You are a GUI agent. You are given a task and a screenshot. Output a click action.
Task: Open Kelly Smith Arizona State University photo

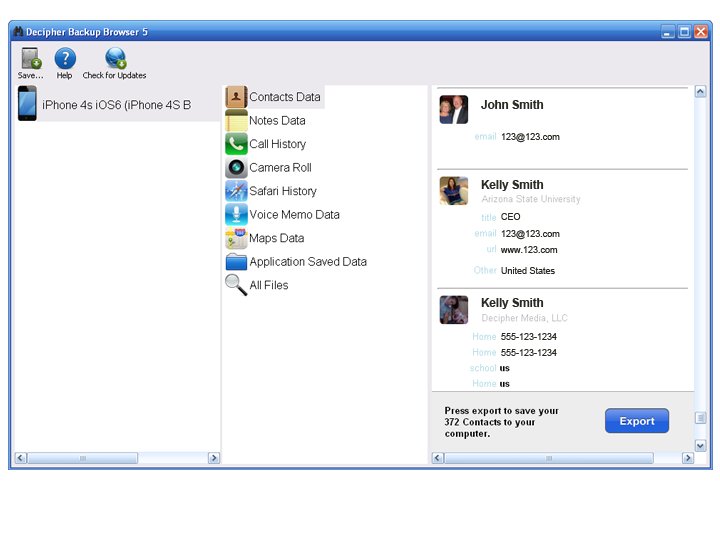click(454, 191)
